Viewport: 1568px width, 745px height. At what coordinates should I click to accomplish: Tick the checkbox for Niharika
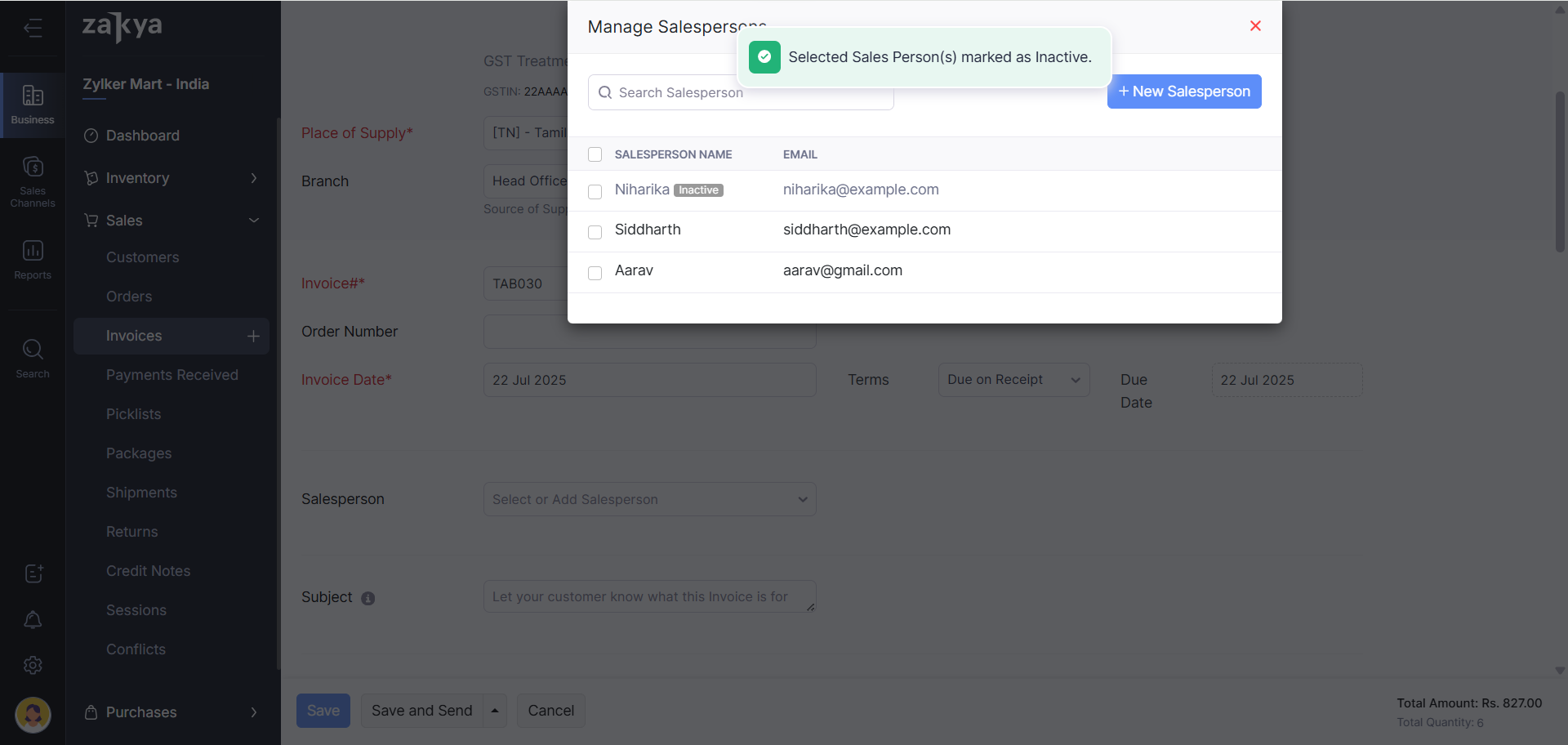595,191
